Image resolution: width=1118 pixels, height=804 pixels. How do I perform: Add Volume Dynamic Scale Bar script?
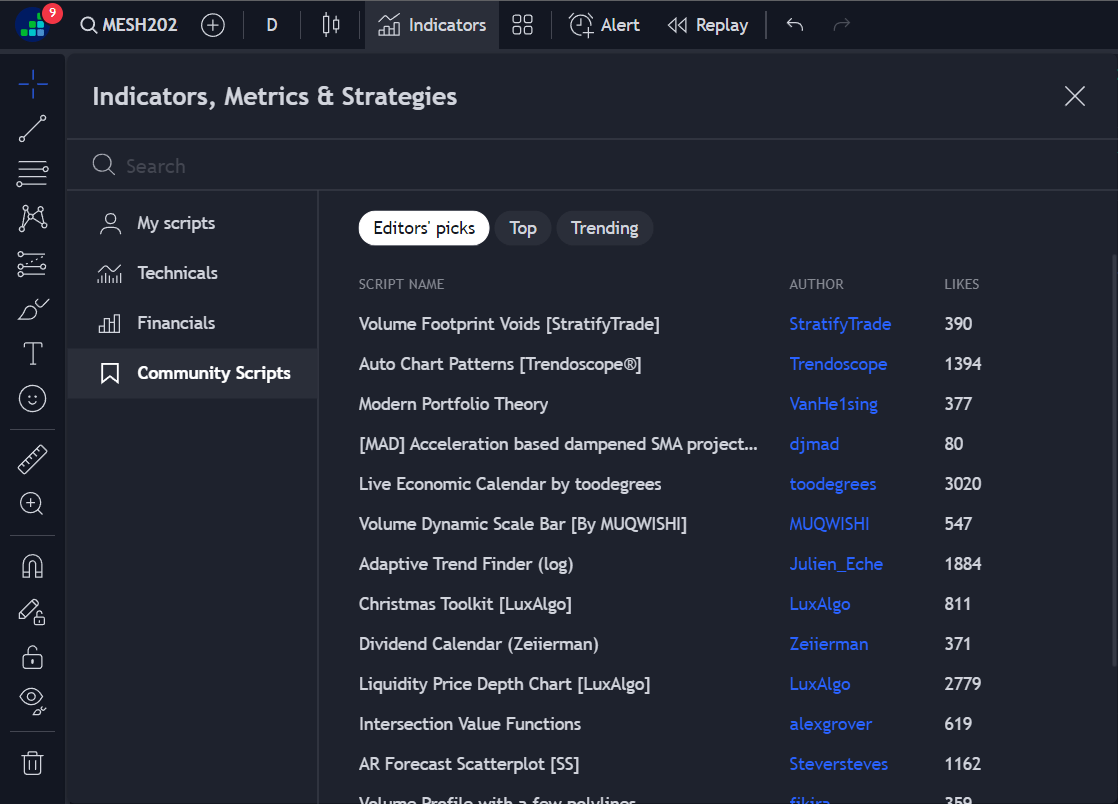[x=523, y=524]
